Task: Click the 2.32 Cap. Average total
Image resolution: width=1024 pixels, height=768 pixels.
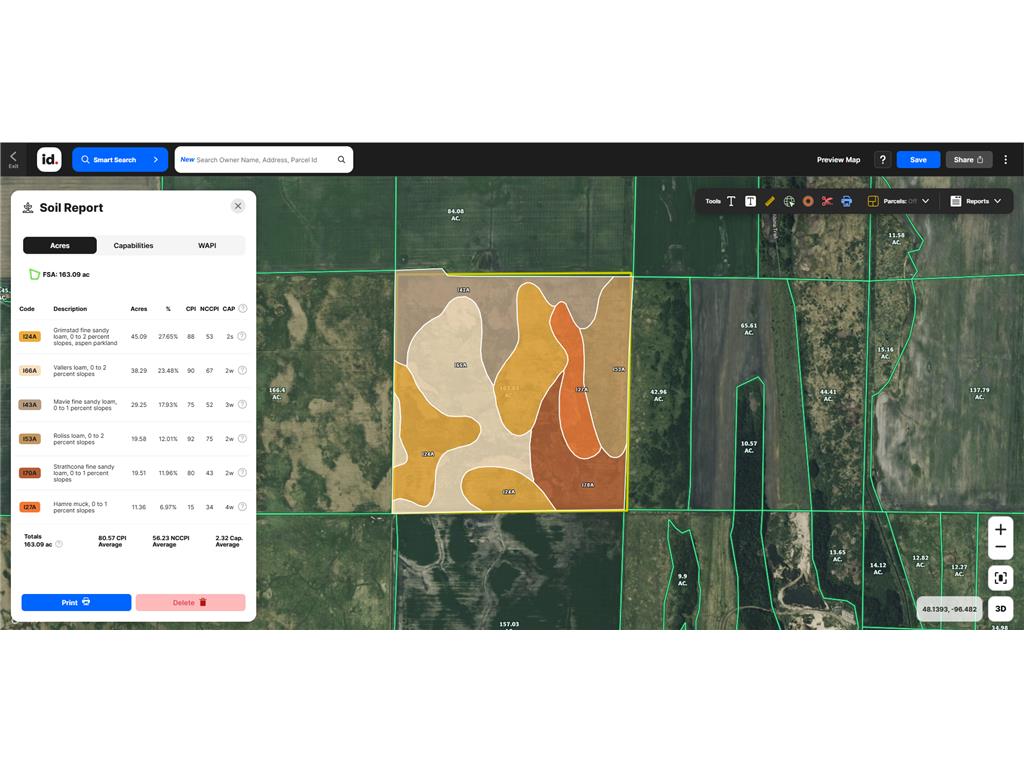Action: [x=229, y=541]
